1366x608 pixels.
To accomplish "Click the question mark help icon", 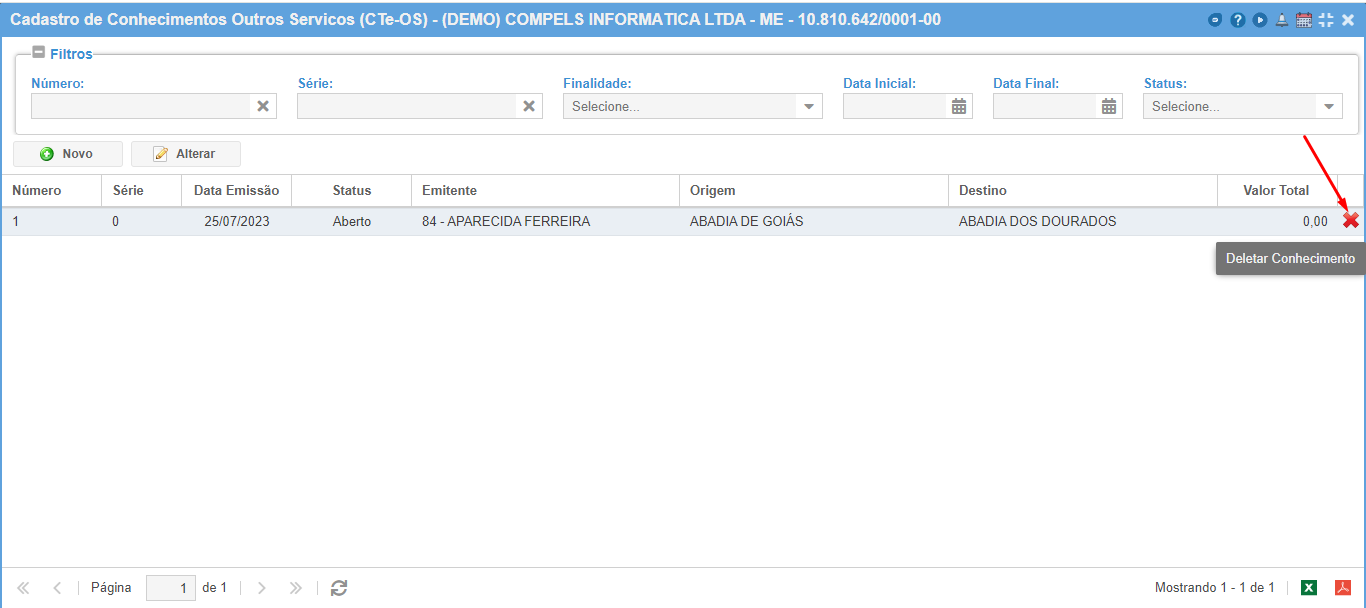I will point(1237,20).
